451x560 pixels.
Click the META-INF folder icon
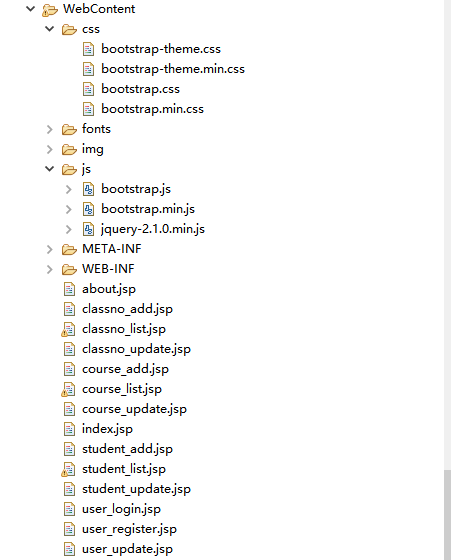[69, 249]
